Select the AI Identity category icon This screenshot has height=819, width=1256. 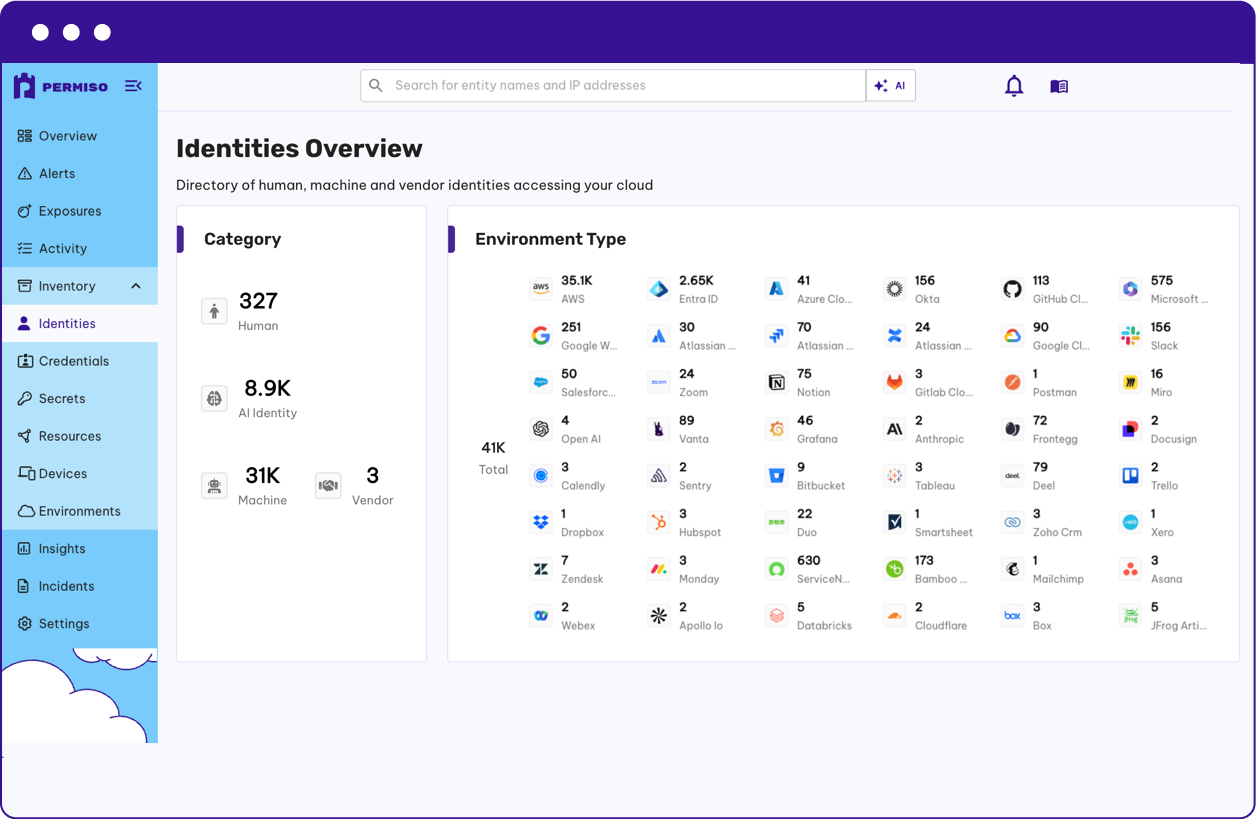tap(214, 398)
